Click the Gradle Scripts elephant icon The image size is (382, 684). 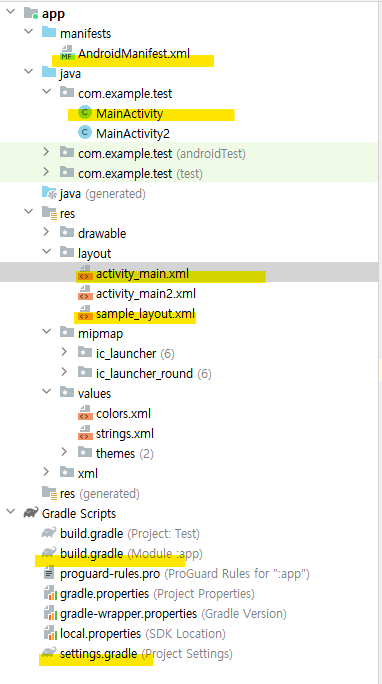(31, 513)
